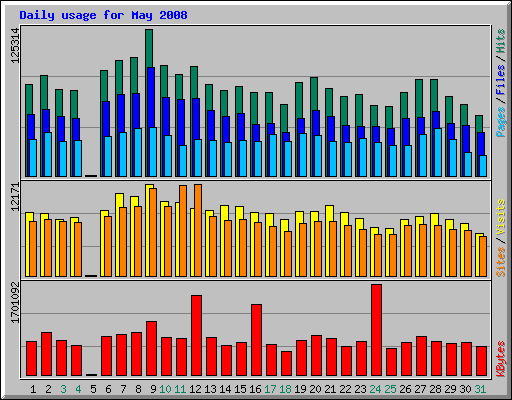512x400 pixels.
Task: Click day label 16 on the x-axis
Action: pos(255,389)
